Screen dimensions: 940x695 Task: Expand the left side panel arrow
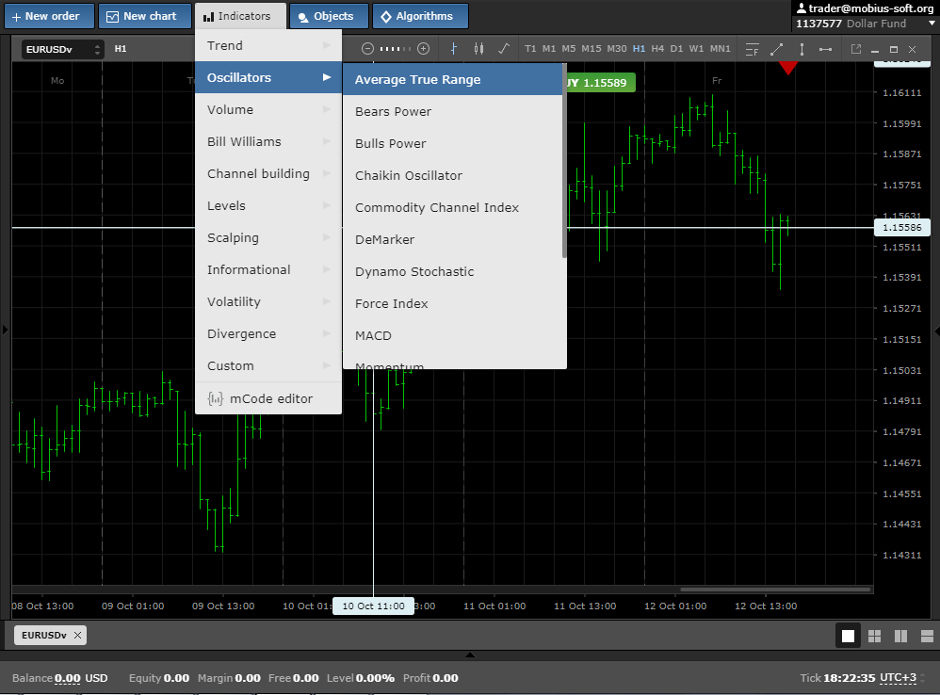[x=5, y=329]
